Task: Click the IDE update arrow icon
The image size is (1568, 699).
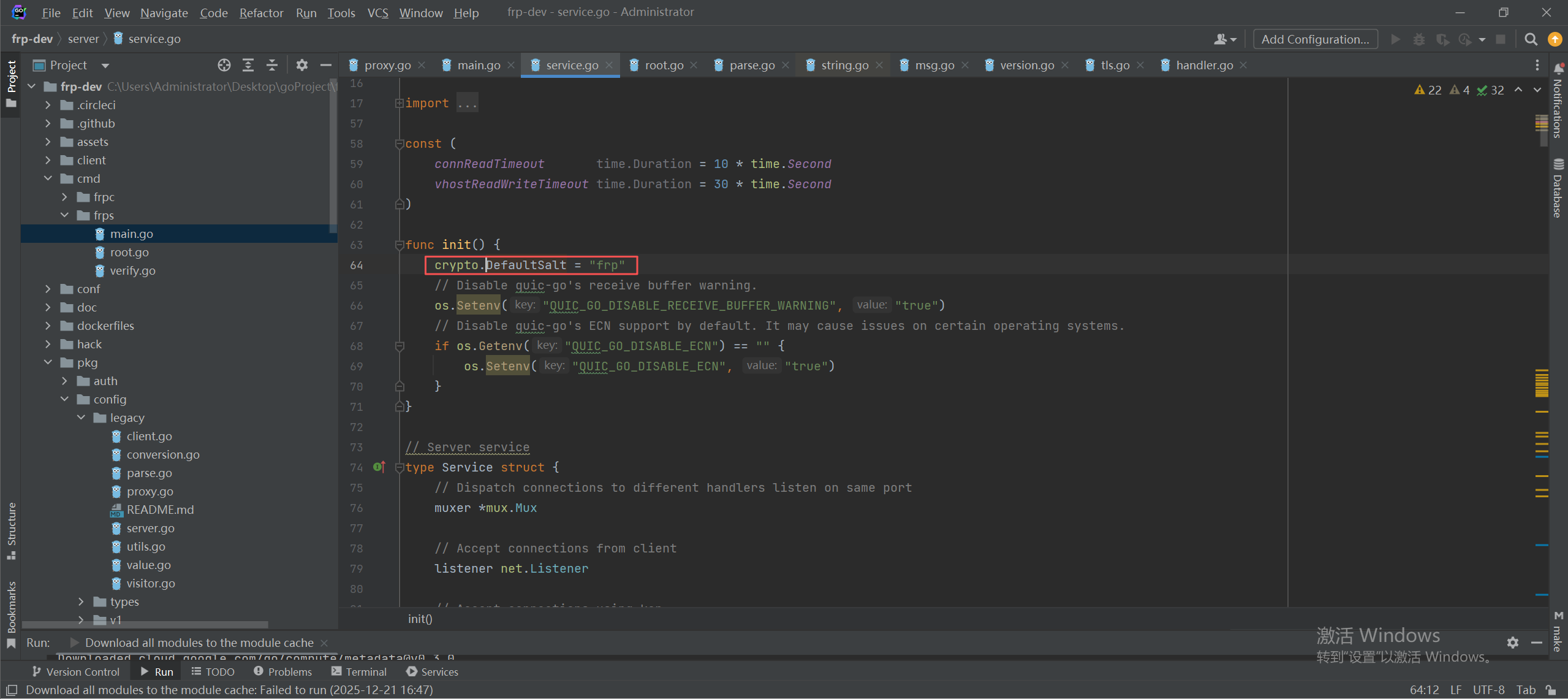Action: point(1555,39)
